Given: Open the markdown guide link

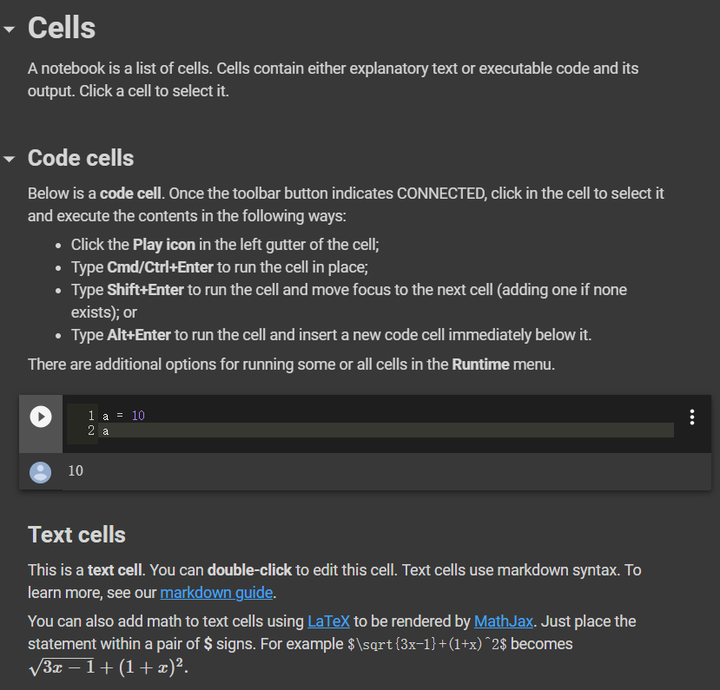Looking at the screenshot, I should [x=217, y=593].
